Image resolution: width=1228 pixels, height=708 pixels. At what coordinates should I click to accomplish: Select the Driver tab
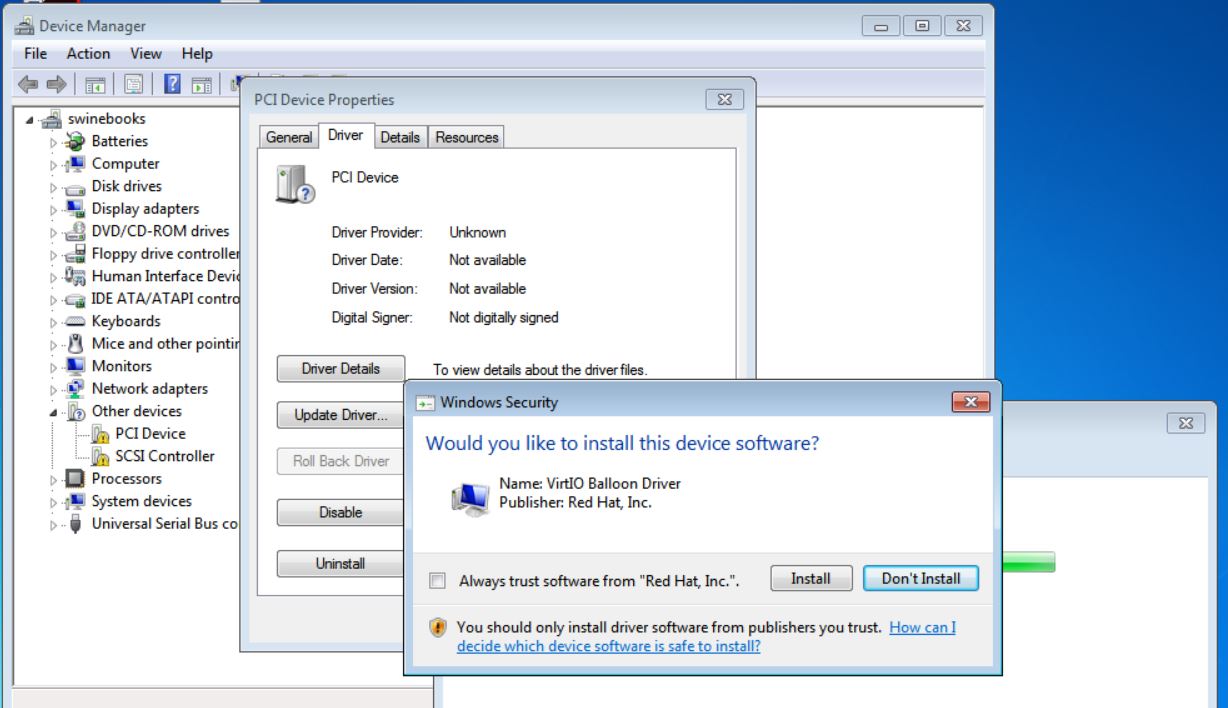pos(346,135)
